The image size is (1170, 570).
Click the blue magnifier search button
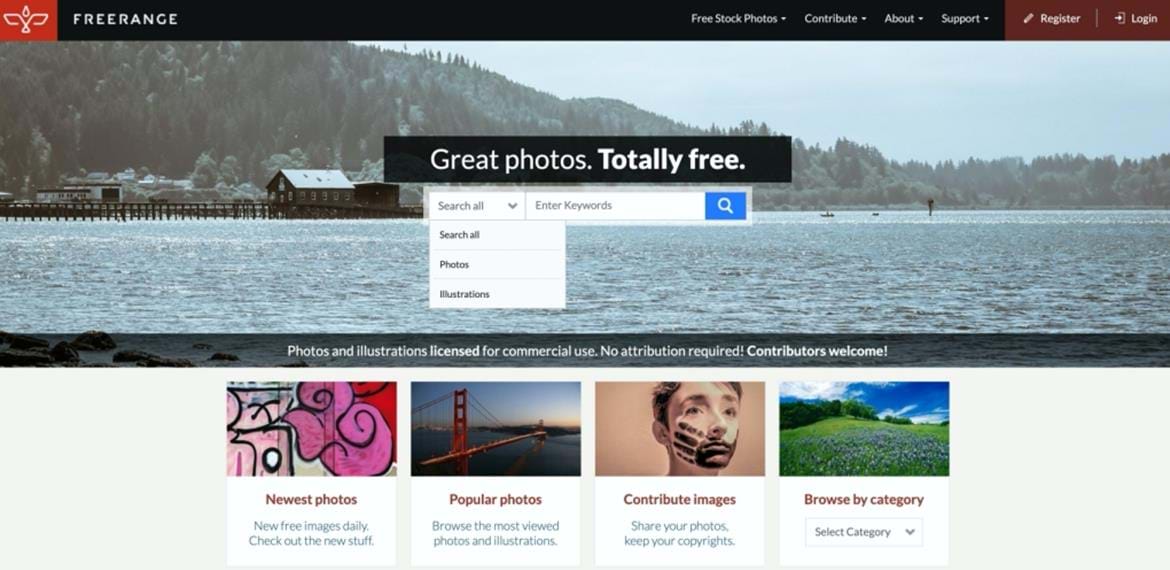point(725,206)
